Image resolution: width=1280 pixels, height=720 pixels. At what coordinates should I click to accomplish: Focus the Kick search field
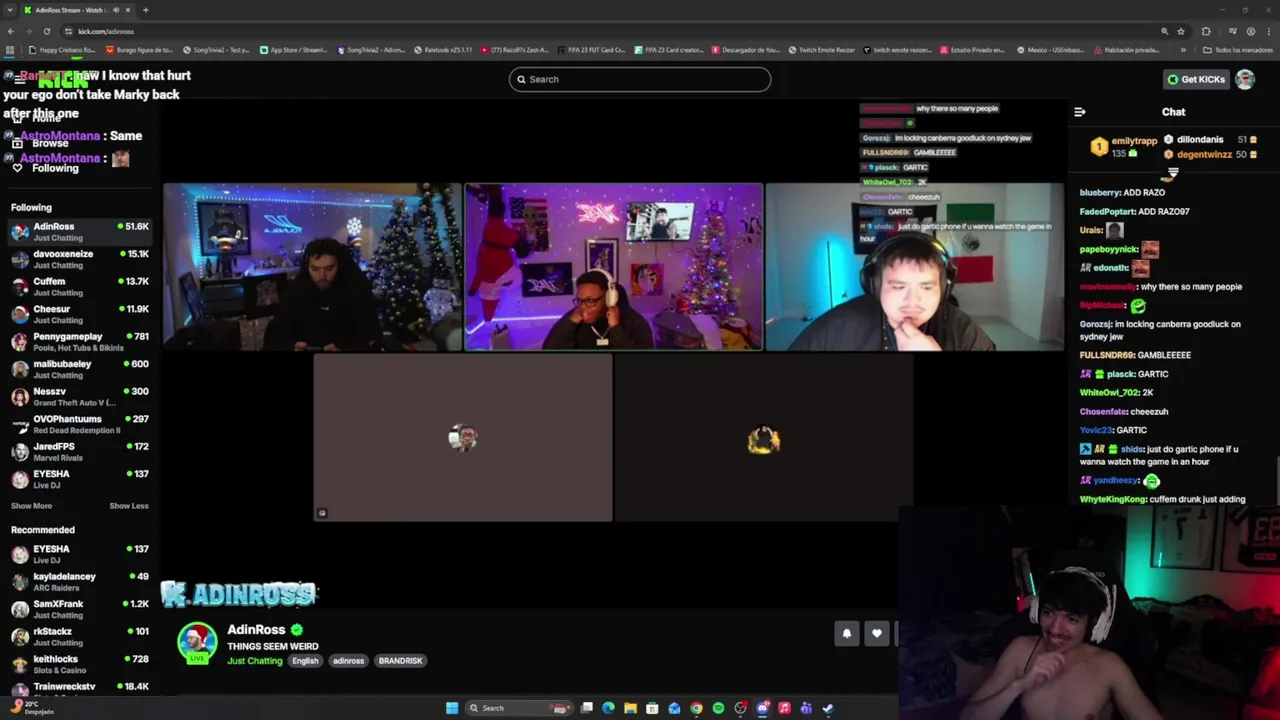640,79
